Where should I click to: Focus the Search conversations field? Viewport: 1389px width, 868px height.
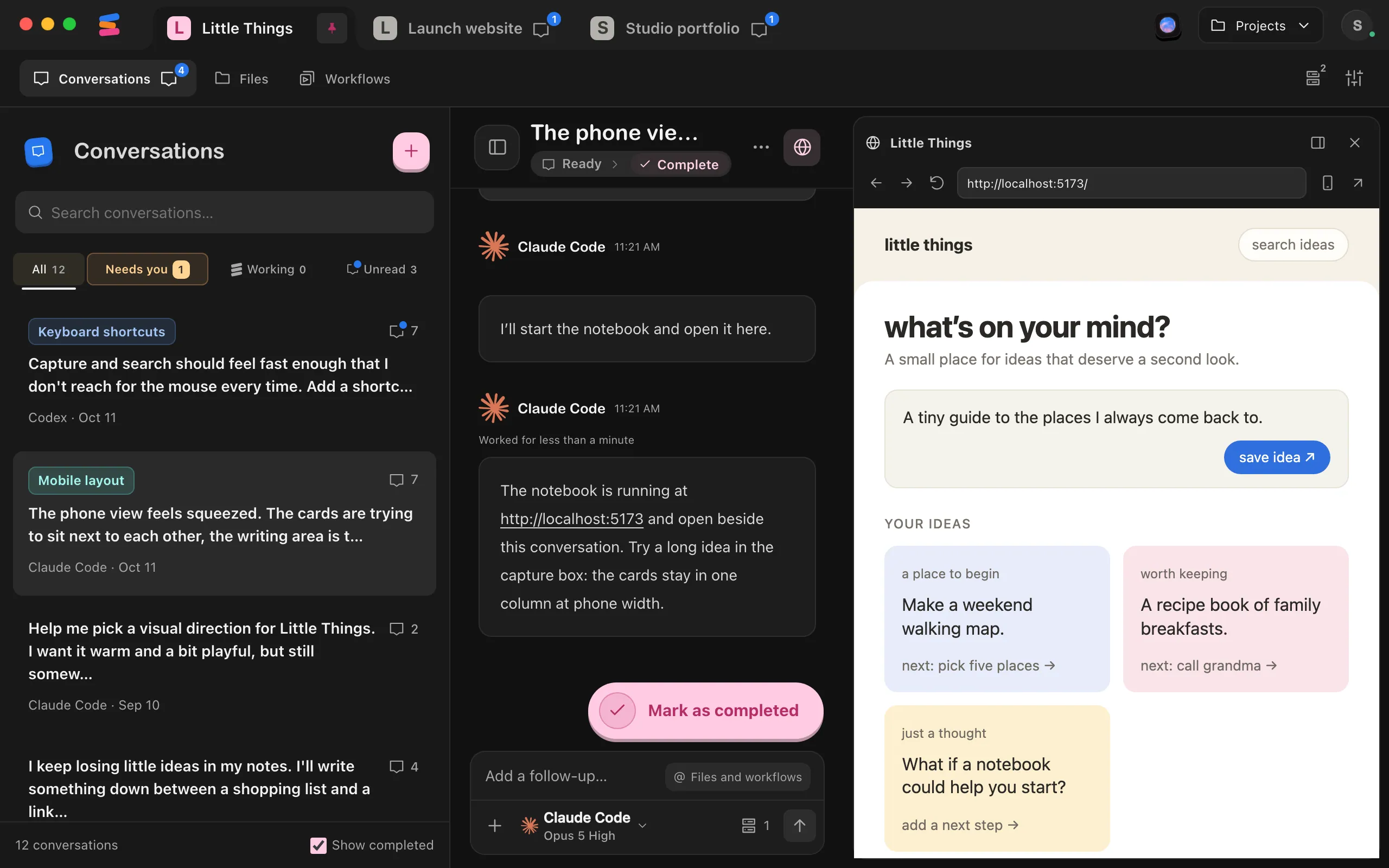tap(225, 213)
